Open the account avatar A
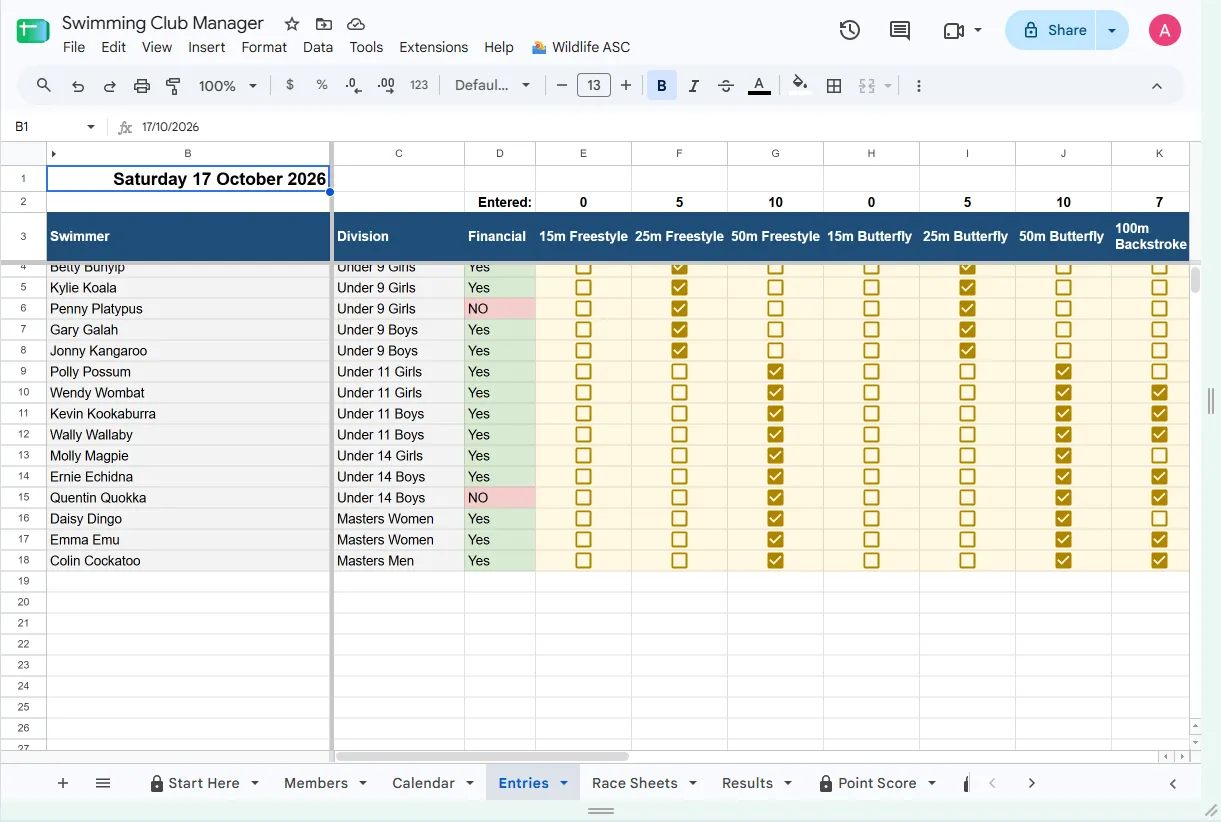This screenshot has height=822, width=1221. pyautogui.click(x=1165, y=30)
